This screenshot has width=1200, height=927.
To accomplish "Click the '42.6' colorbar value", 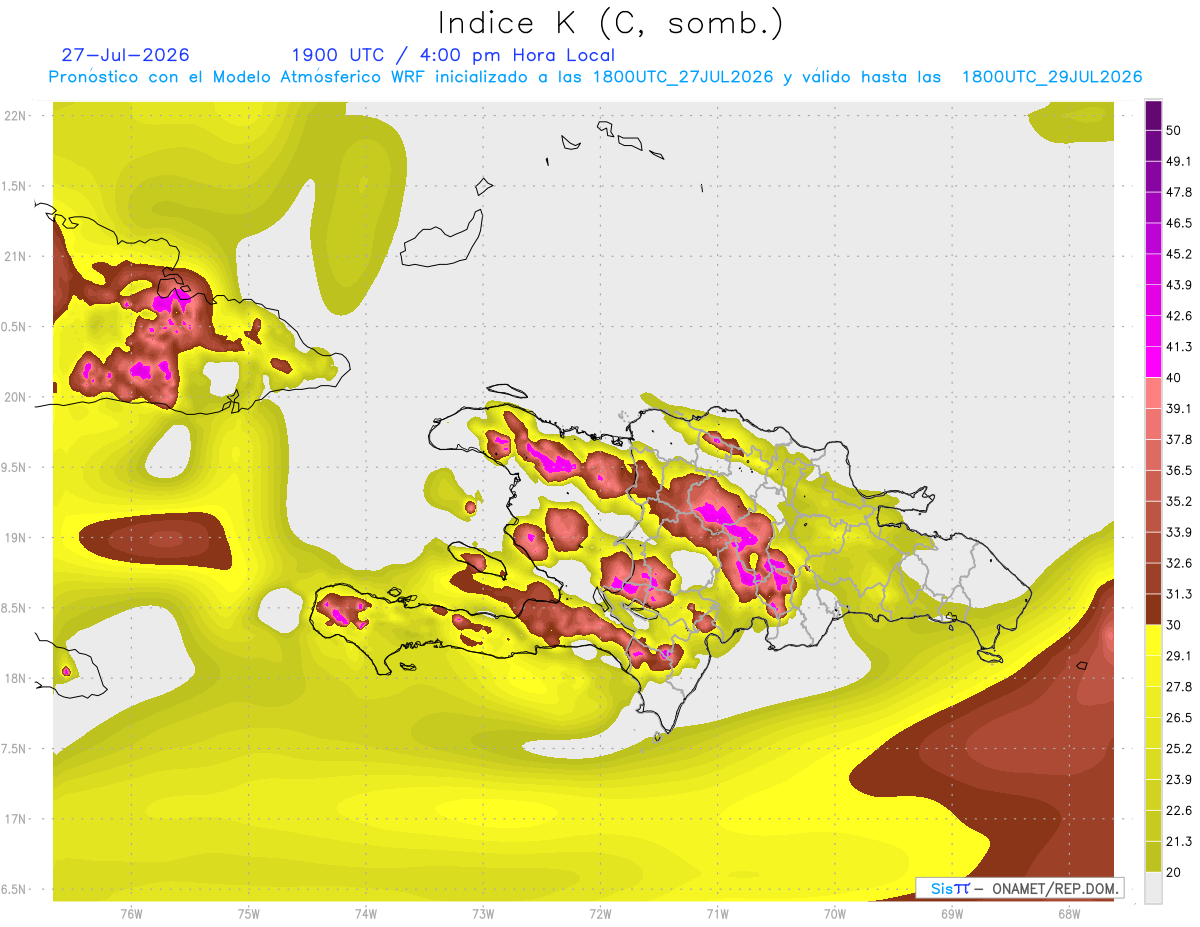I will click(1179, 316).
